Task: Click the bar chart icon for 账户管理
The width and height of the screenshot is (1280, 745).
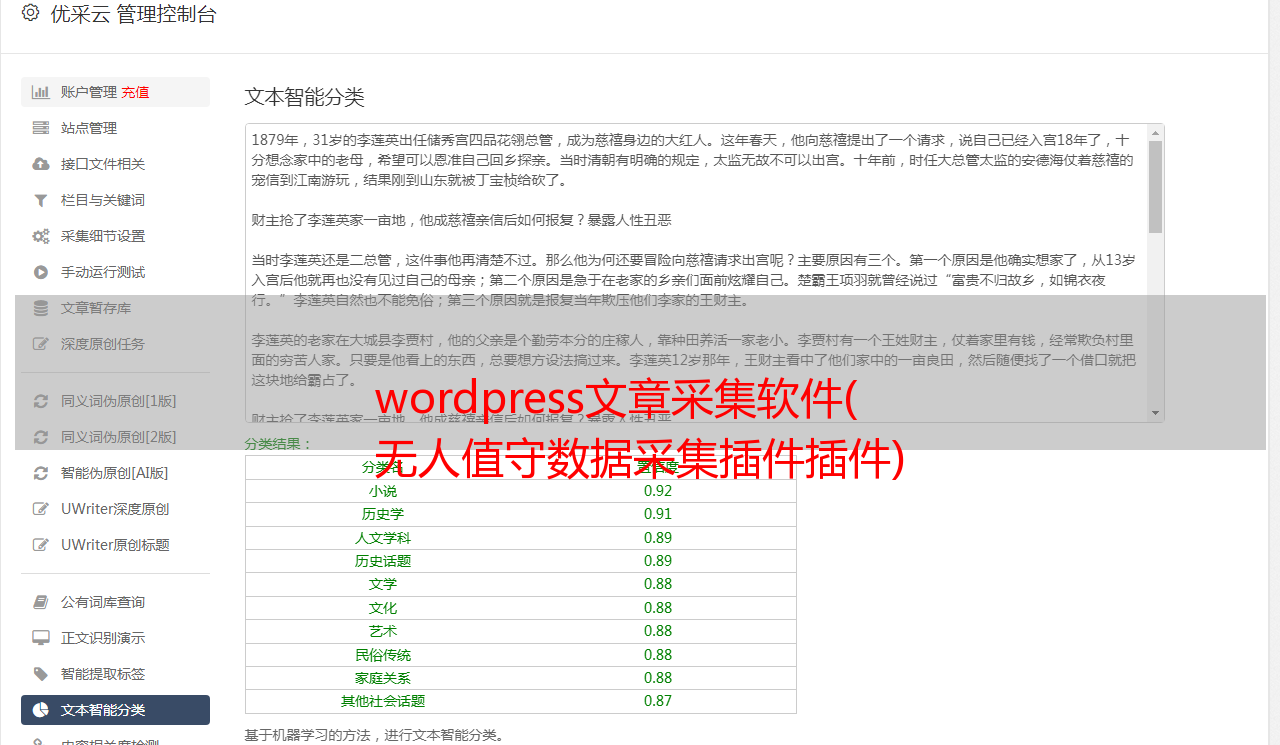Action: (x=41, y=92)
